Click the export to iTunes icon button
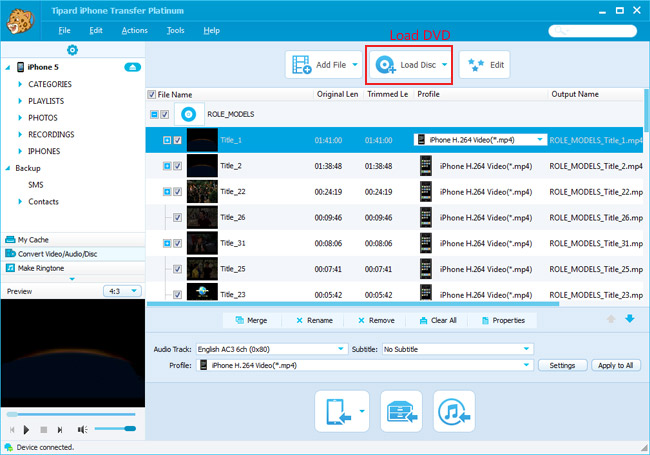 coord(454,411)
